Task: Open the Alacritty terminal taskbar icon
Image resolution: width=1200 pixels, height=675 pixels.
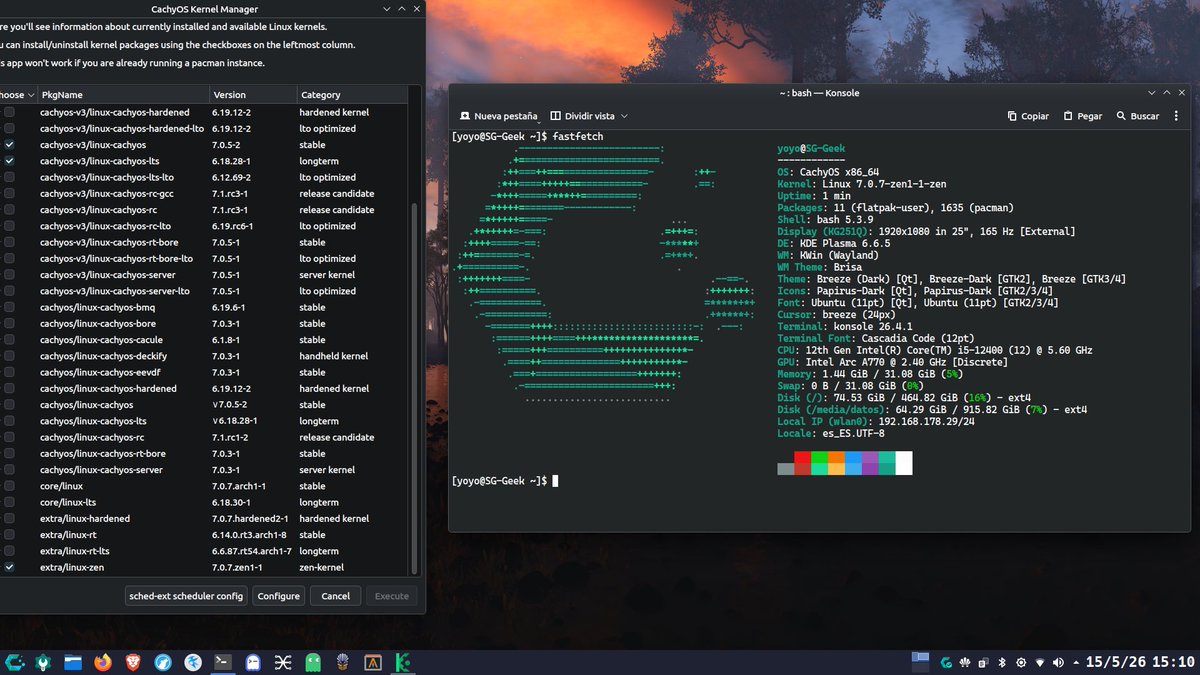Action: click(x=373, y=662)
